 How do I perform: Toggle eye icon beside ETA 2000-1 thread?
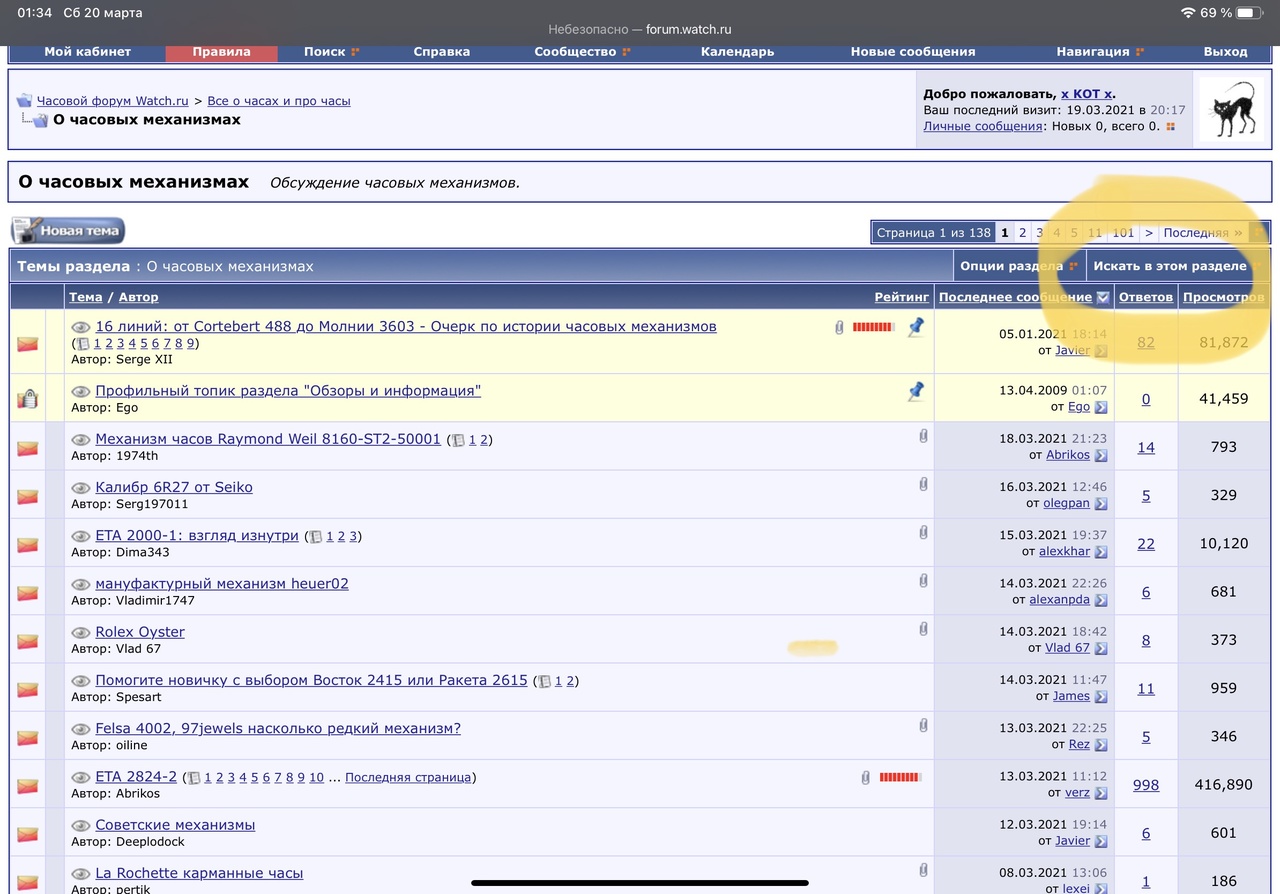[x=81, y=536]
